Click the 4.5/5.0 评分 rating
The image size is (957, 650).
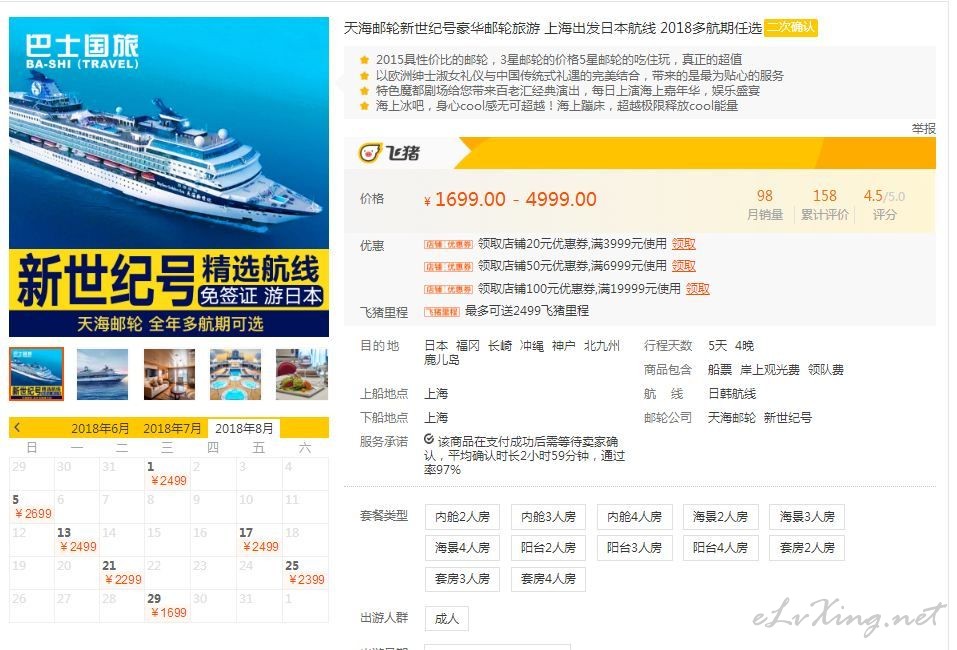click(x=884, y=204)
